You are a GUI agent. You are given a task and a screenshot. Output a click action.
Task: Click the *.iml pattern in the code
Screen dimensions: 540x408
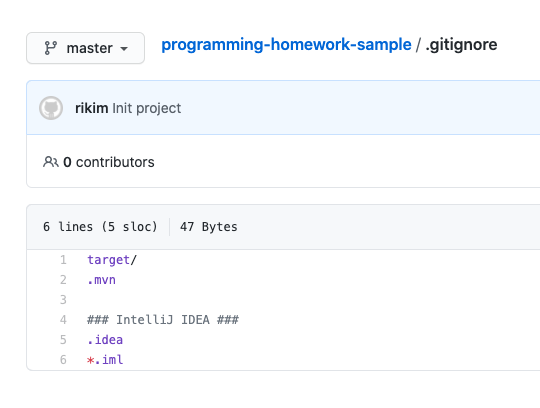coord(105,359)
